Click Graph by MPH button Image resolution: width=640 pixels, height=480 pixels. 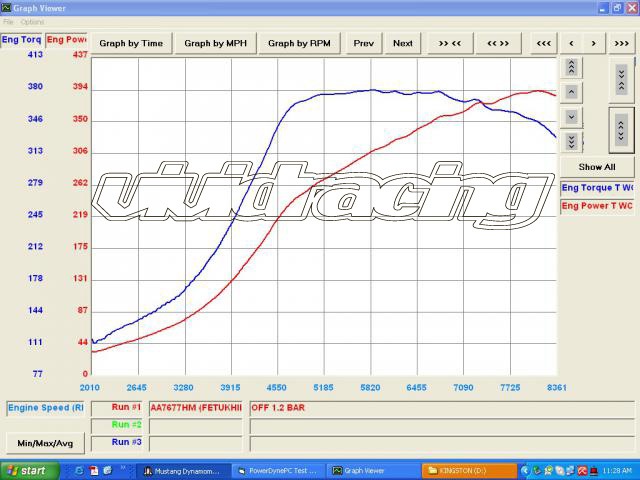216,43
